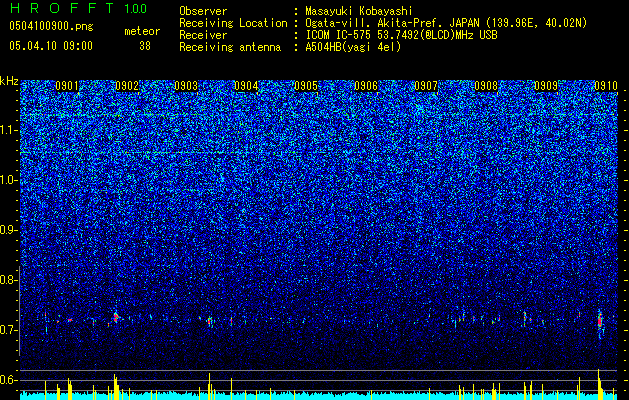Click the 0902 time marker
The height and width of the screenshot is (400, 629).
[x=127, y=86]
